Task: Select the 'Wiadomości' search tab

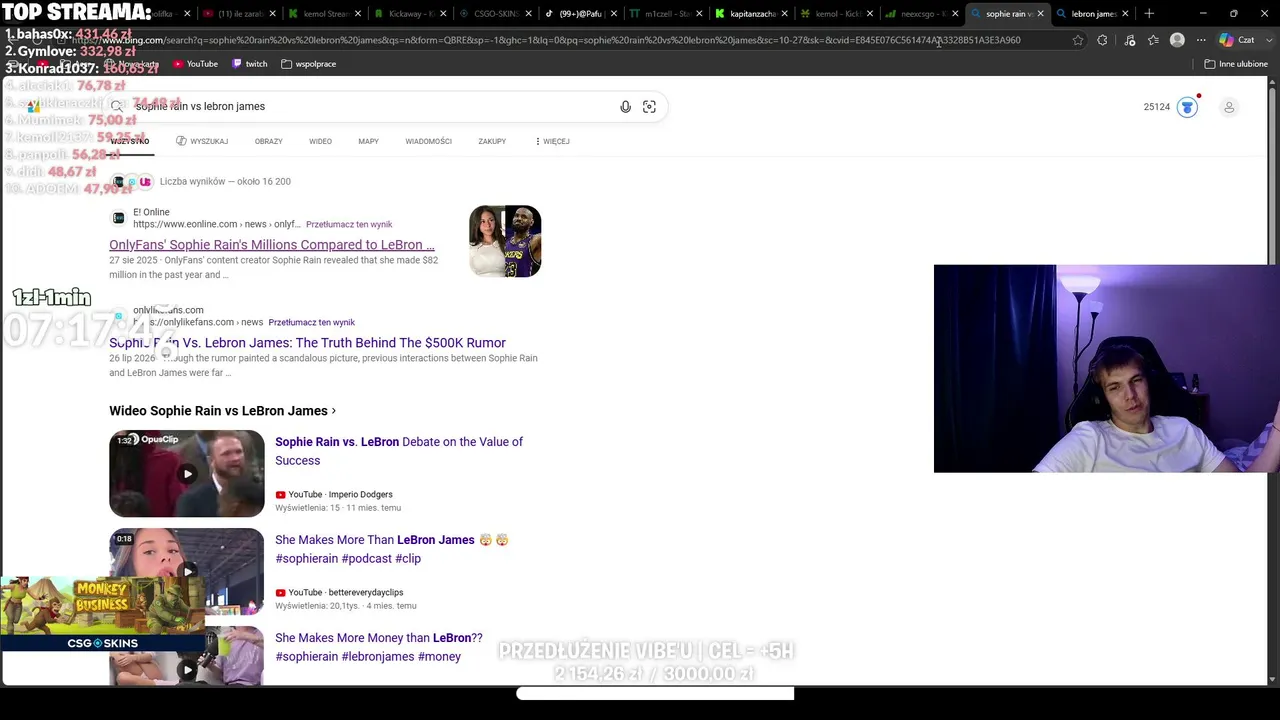Action: click(429, 141)
